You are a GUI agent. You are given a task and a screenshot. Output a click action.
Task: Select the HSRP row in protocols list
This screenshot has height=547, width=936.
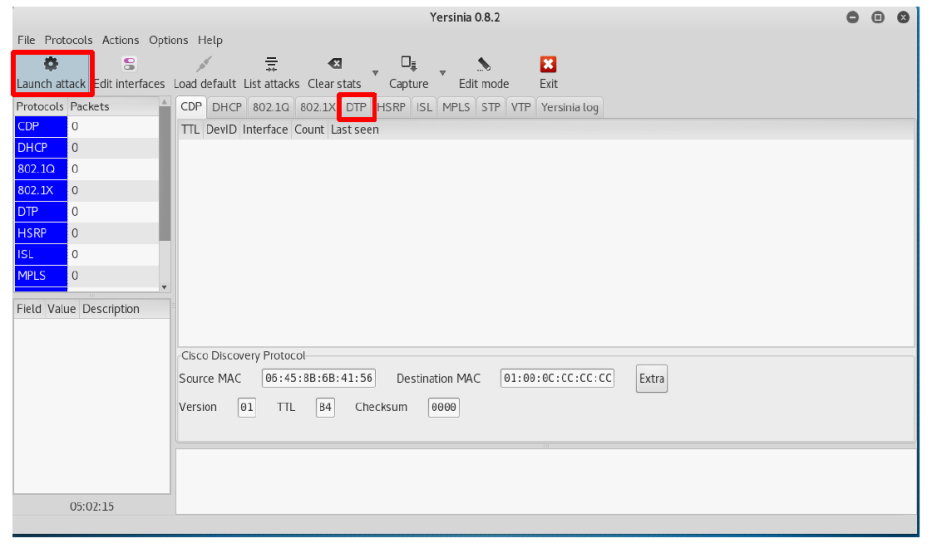click(87, 233)
